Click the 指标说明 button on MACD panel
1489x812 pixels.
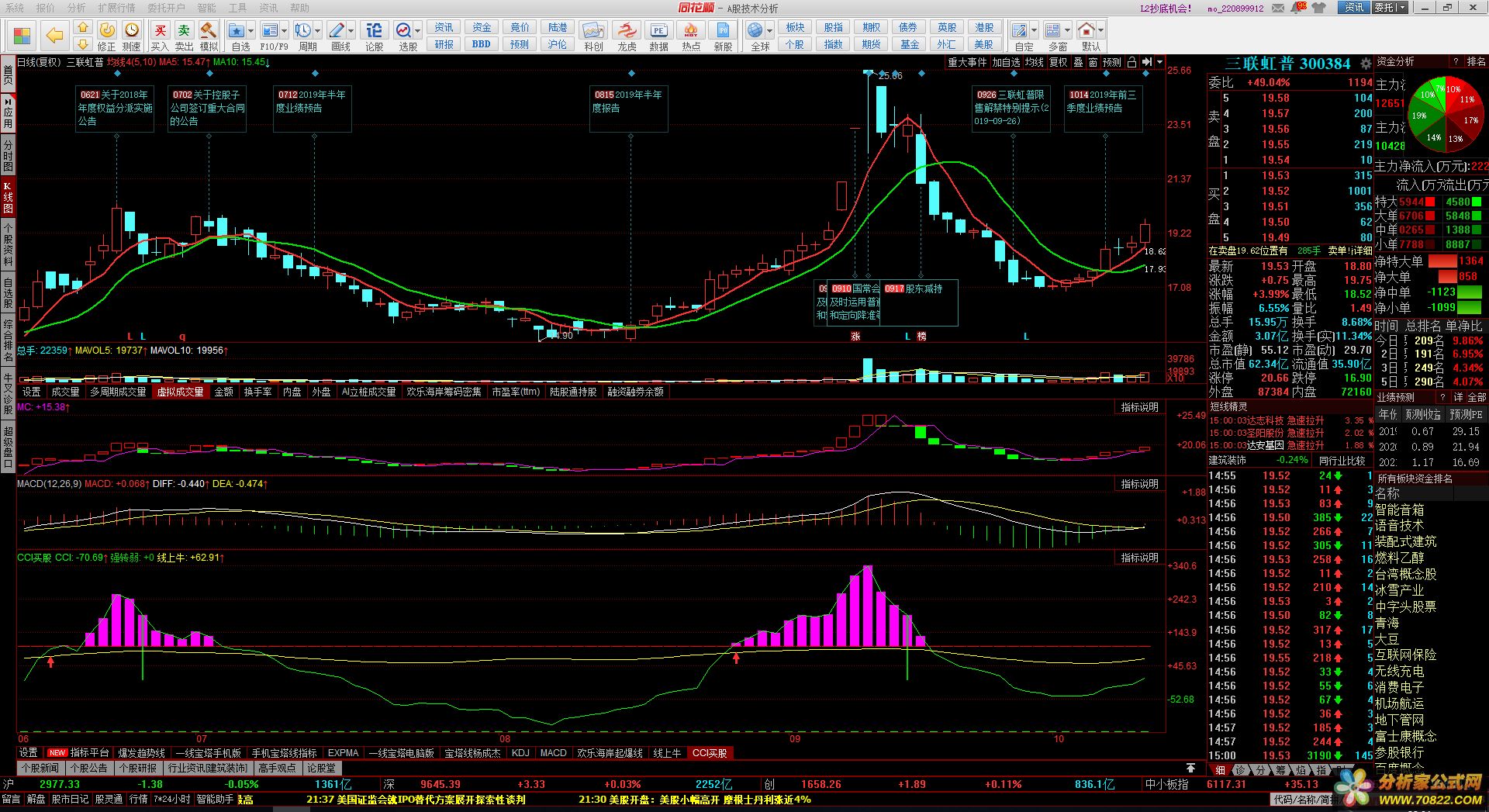click(x=1139, y=483)
